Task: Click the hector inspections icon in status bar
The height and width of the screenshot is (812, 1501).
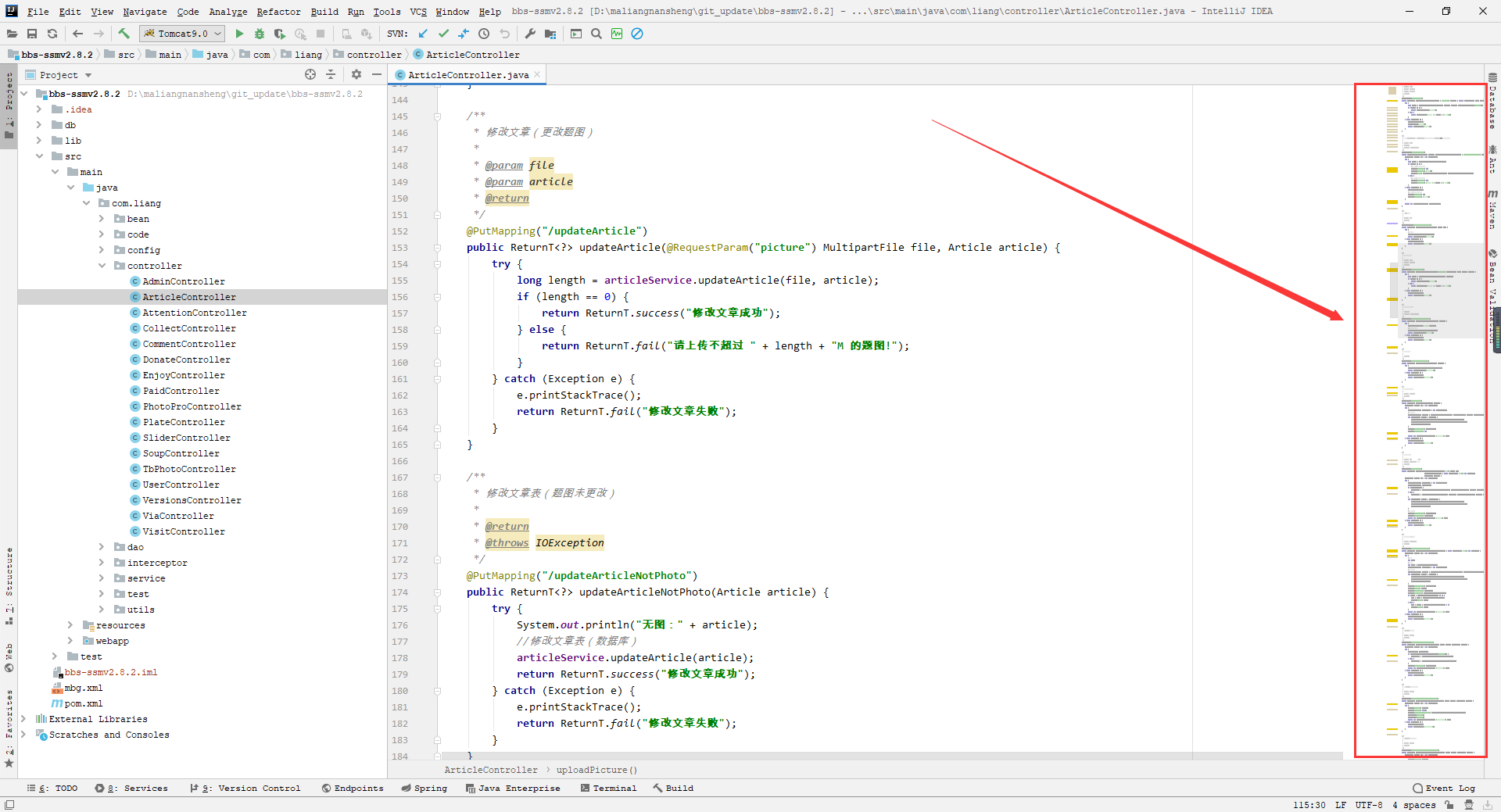Action: point(1469,804)
